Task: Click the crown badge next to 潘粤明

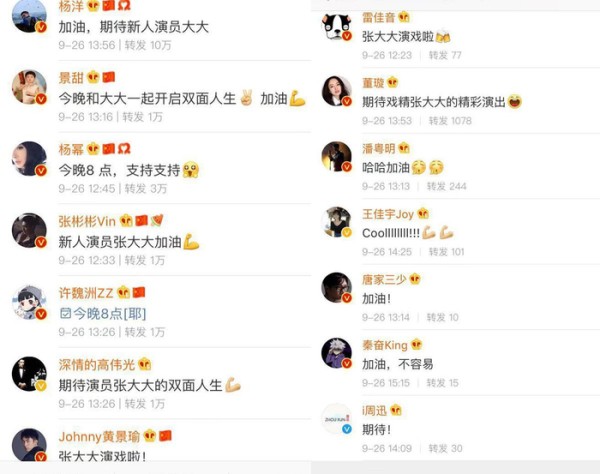Action: pos(404,148)
